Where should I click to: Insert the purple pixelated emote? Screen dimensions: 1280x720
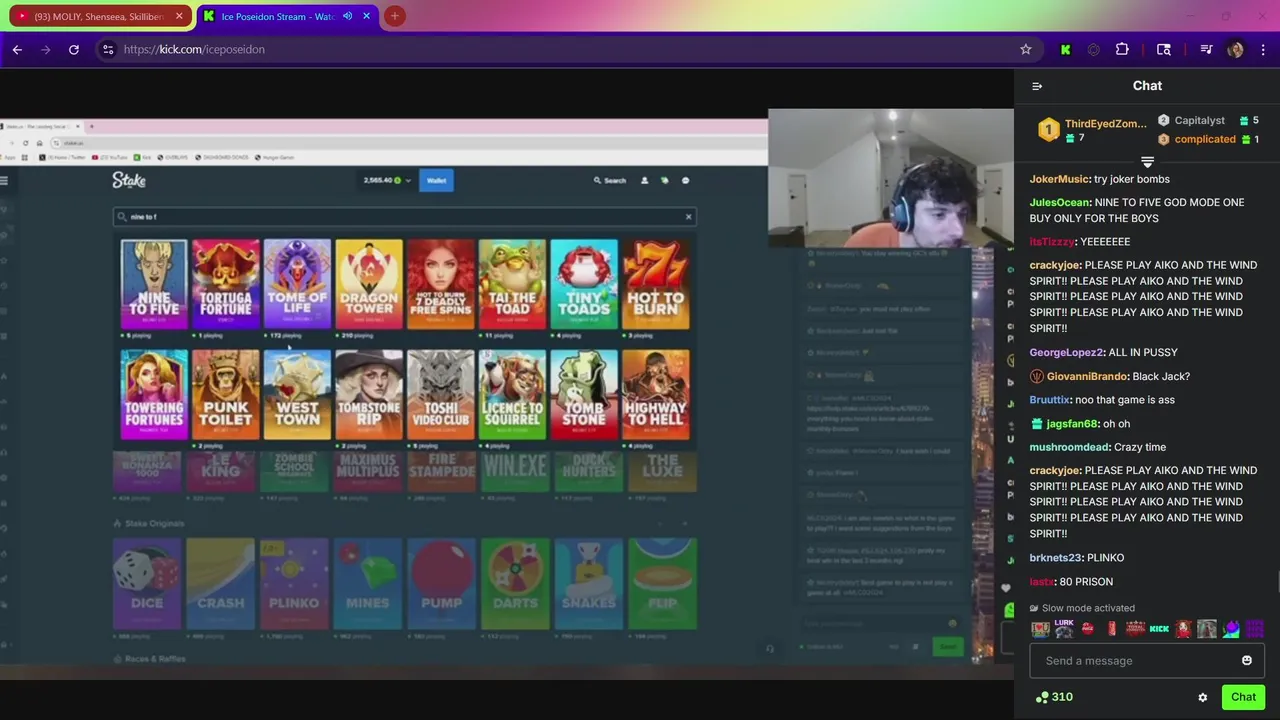(1254, 629)
